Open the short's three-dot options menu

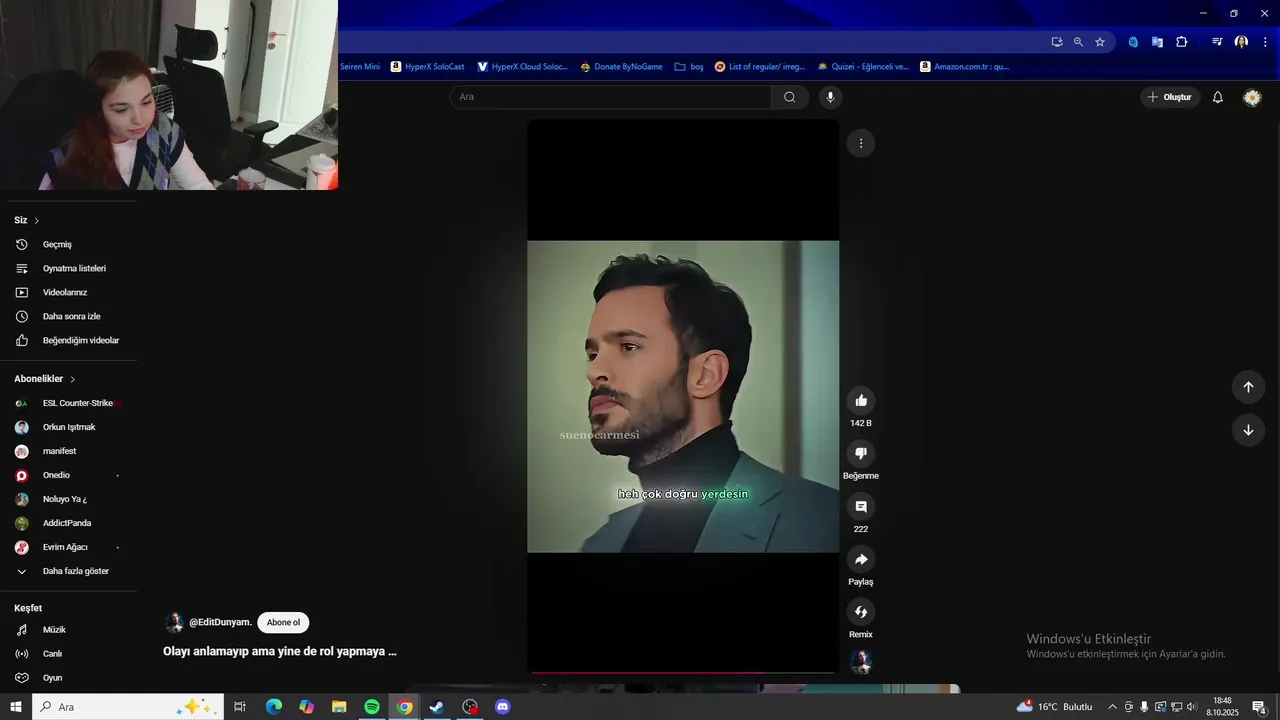861,143
